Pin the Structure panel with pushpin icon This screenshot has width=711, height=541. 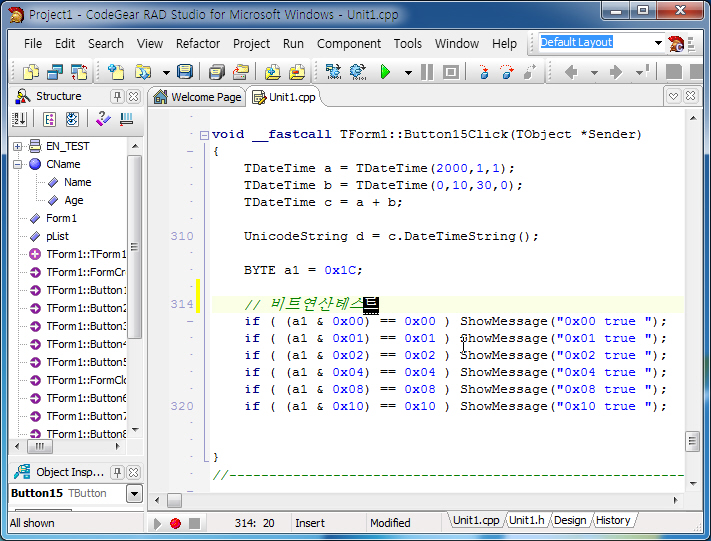(x=117, y=97)
